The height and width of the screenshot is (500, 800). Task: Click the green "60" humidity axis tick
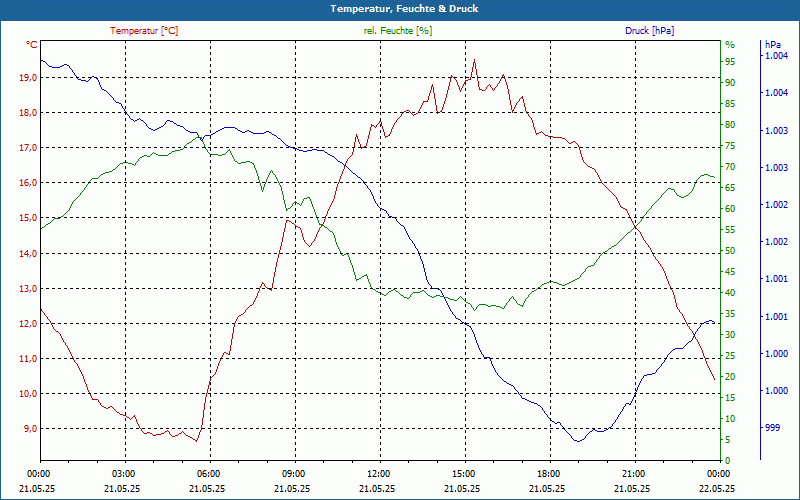tap(730, 209)
